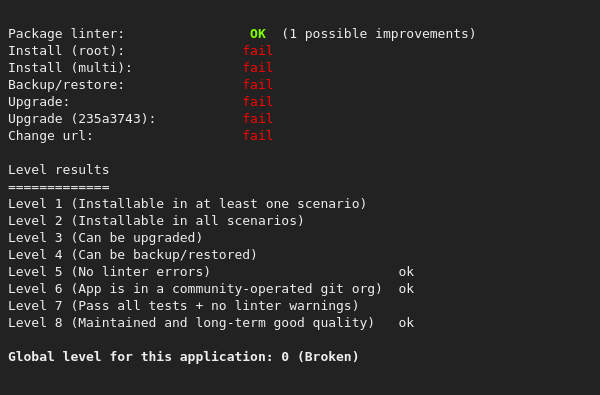The height and width of the screenshot is (395, 600).
Task: Click the Level results heading
Action: coord(59,170)
